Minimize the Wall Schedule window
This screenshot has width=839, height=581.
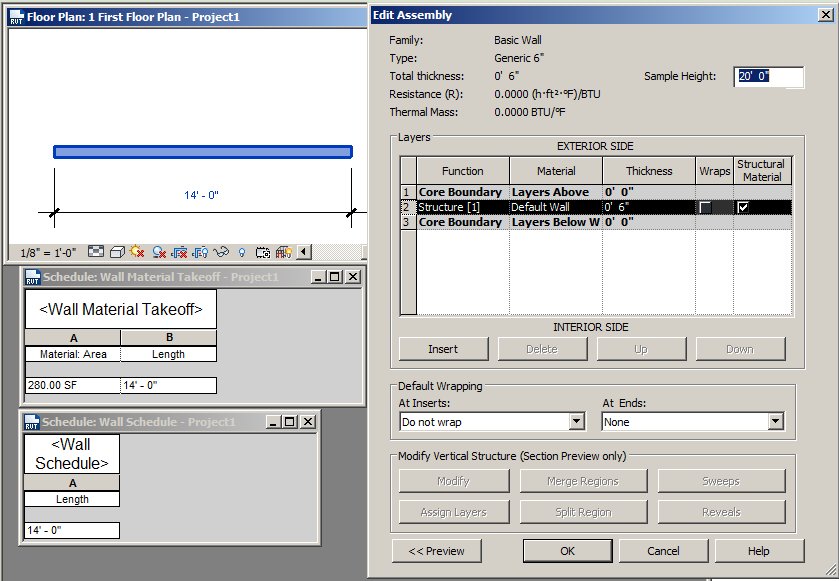tap(273, 422)
